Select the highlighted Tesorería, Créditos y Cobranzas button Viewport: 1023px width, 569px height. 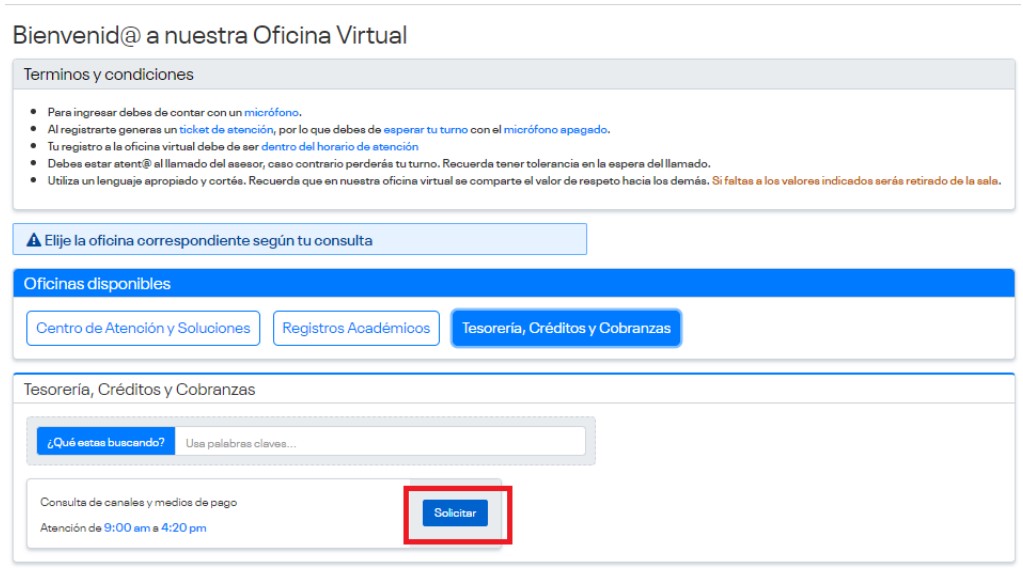click(566, 328)
